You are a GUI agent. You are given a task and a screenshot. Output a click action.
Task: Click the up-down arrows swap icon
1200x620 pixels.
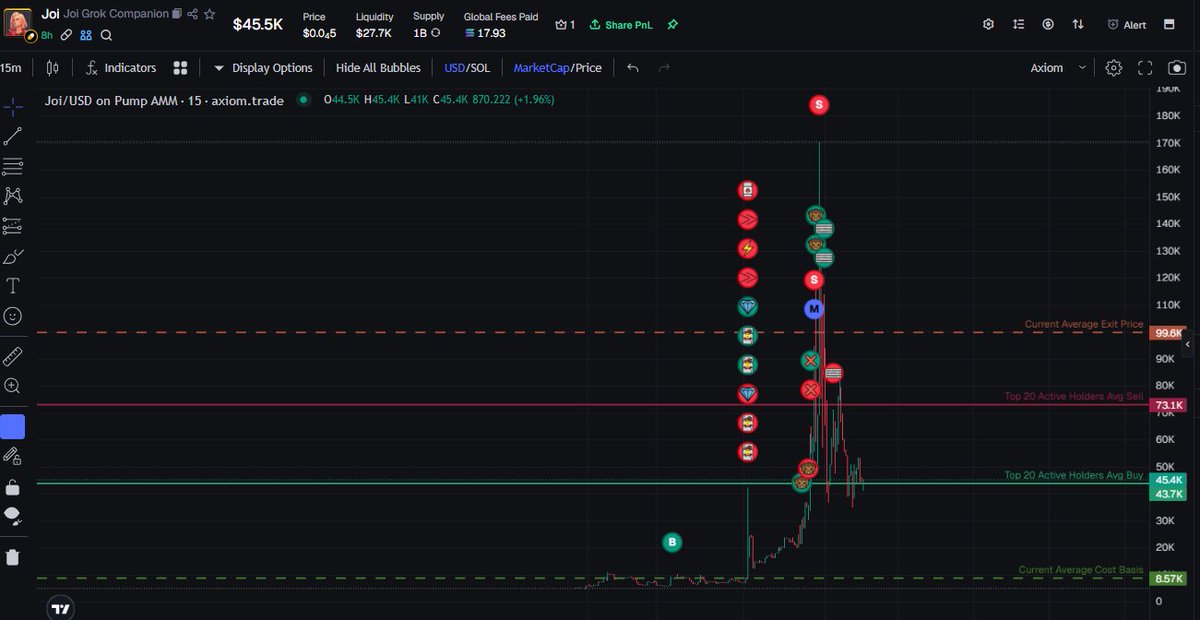1078,24
